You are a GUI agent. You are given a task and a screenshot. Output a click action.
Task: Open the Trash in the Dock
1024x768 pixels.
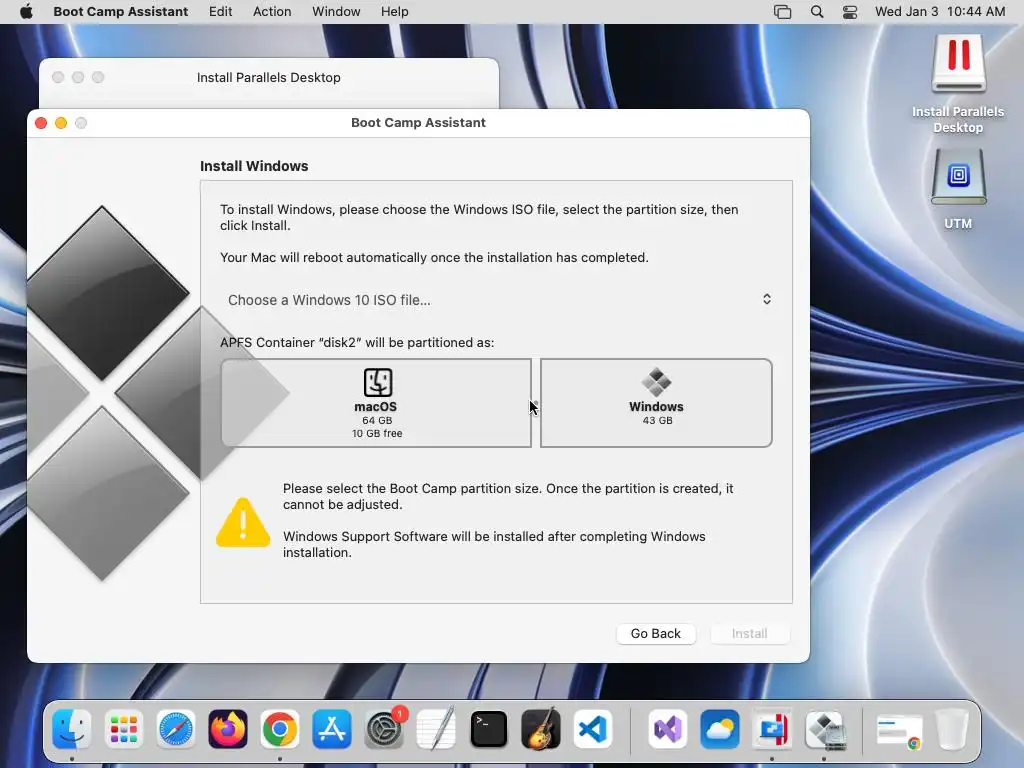pos(952,729)
